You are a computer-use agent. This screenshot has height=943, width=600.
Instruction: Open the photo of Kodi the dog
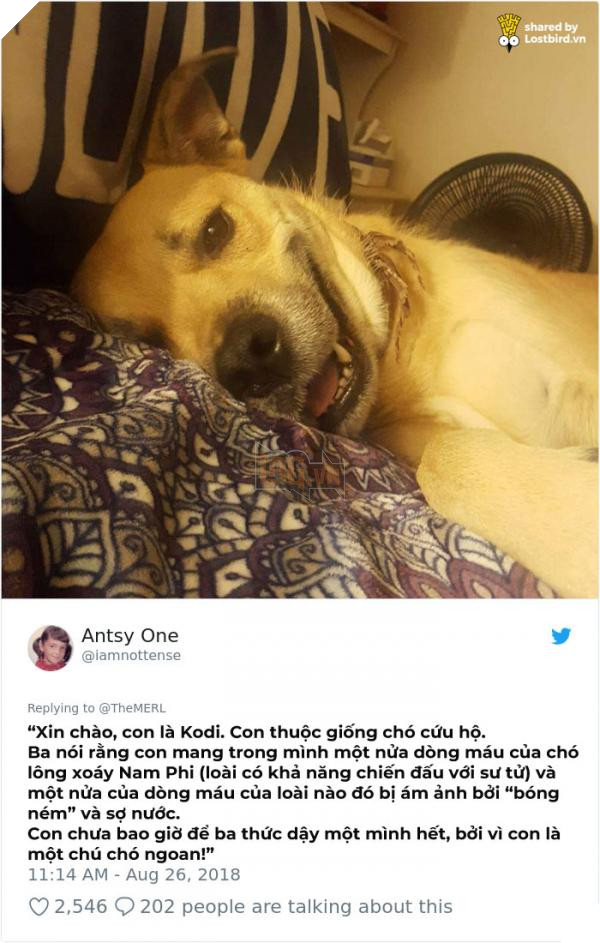tap(299, 299)
